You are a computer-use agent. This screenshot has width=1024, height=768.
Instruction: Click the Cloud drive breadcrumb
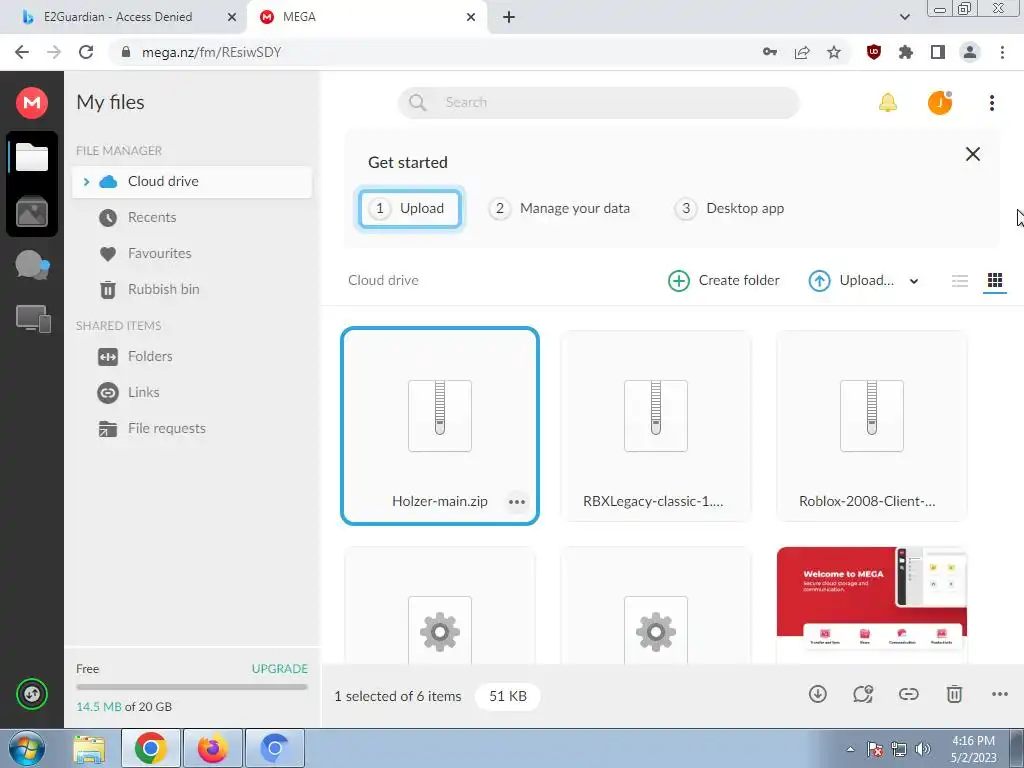coord(383,280)
